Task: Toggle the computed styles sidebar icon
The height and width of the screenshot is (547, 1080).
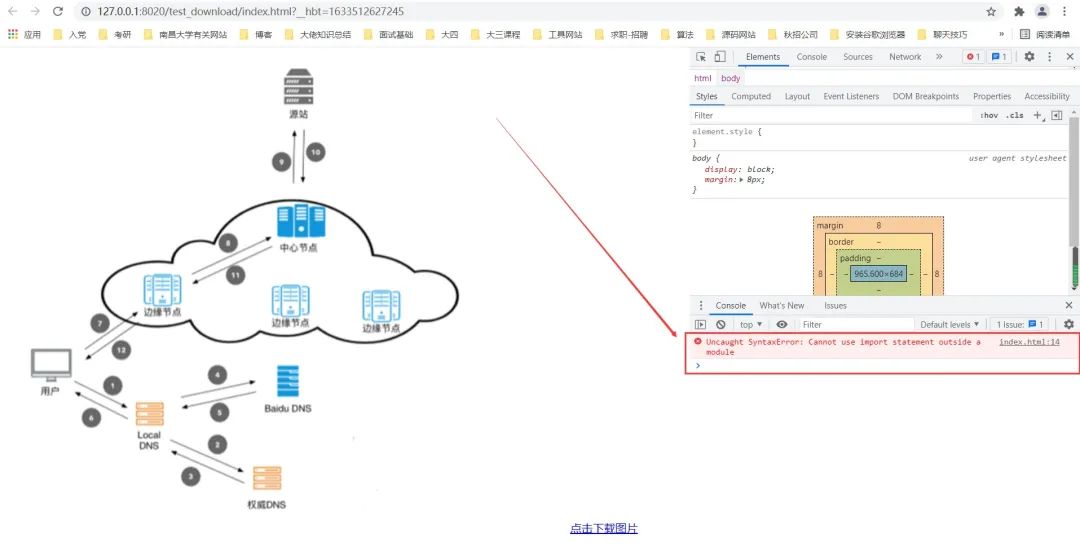Action: click(x=1057, y=116)
